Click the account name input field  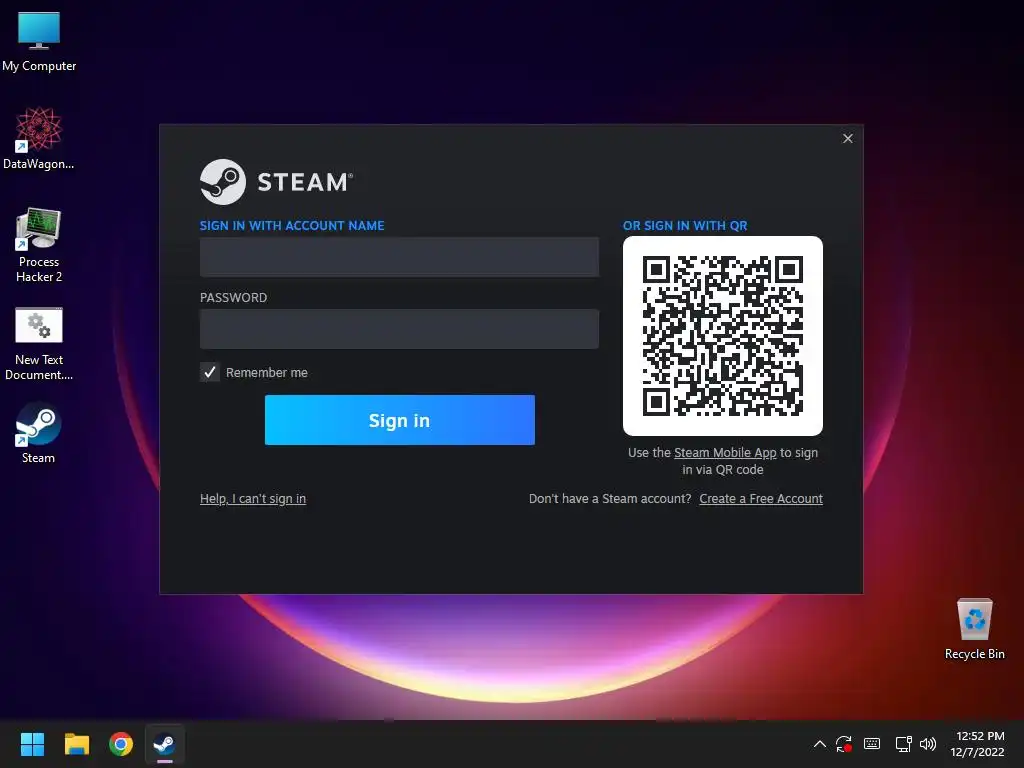click(399, 257)
